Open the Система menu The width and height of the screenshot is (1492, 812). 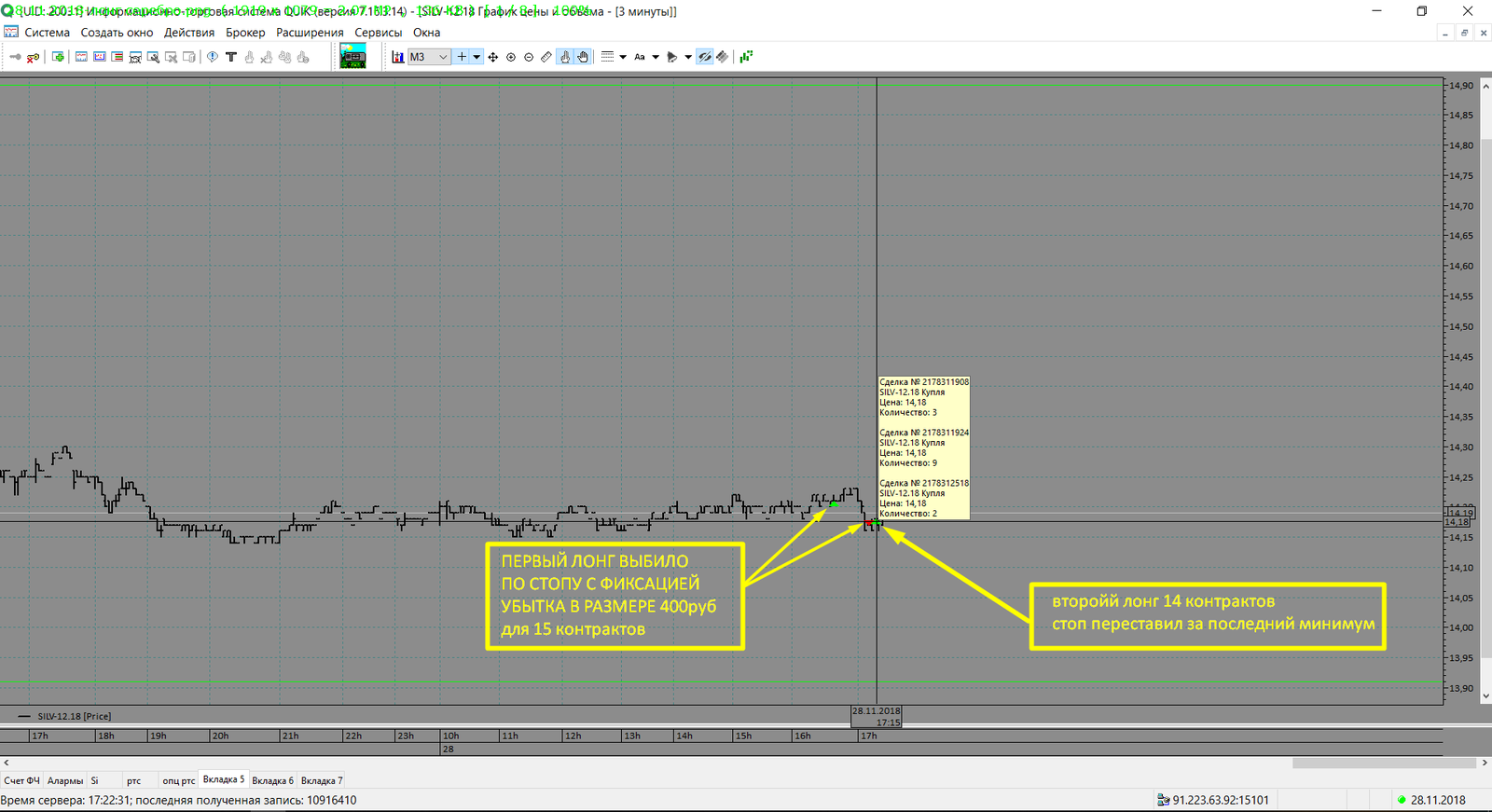click(48, 33)
